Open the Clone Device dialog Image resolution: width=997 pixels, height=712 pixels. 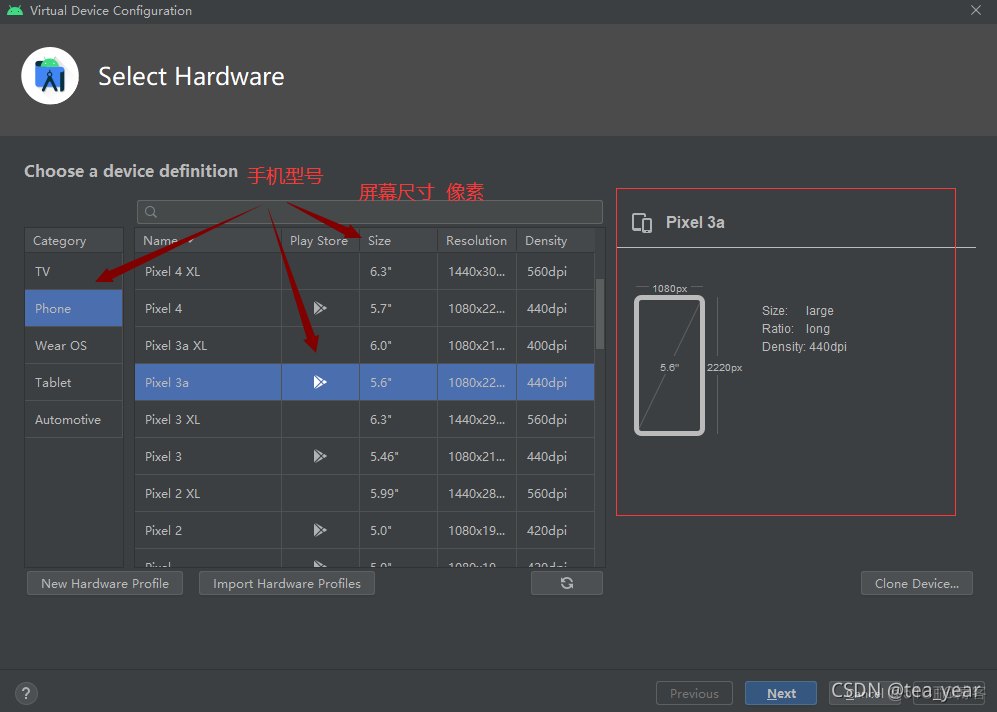[x=916, y=582]
